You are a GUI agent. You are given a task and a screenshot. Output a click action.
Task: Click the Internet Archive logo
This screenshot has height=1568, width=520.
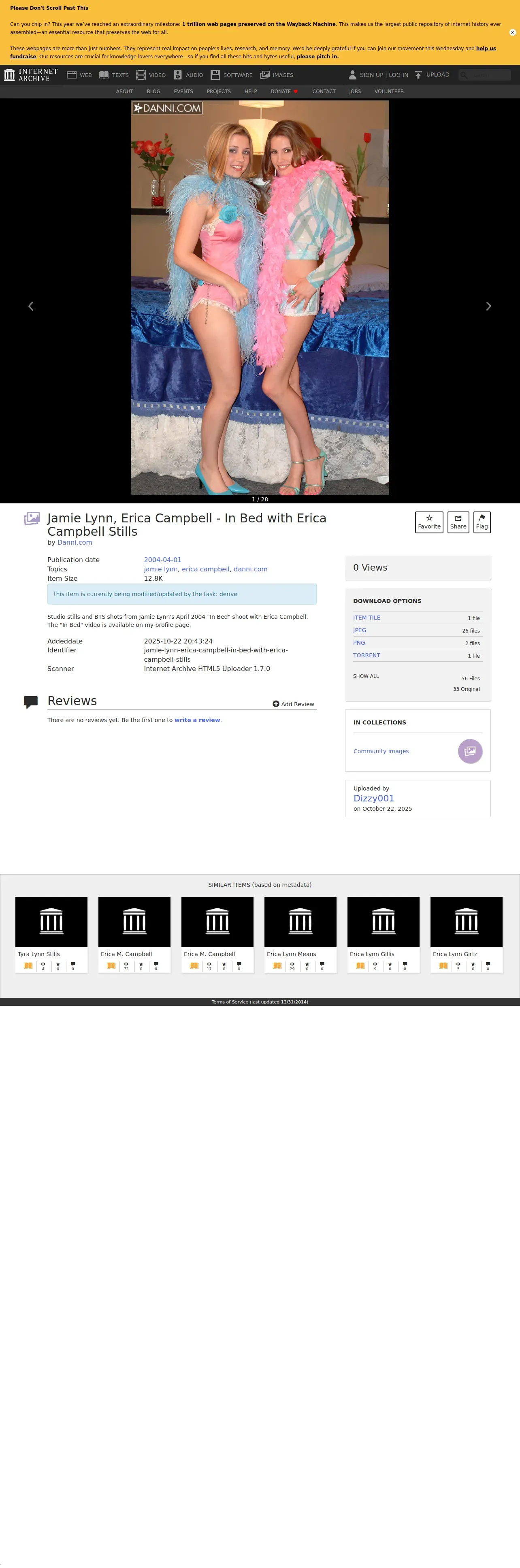[30, 75]
